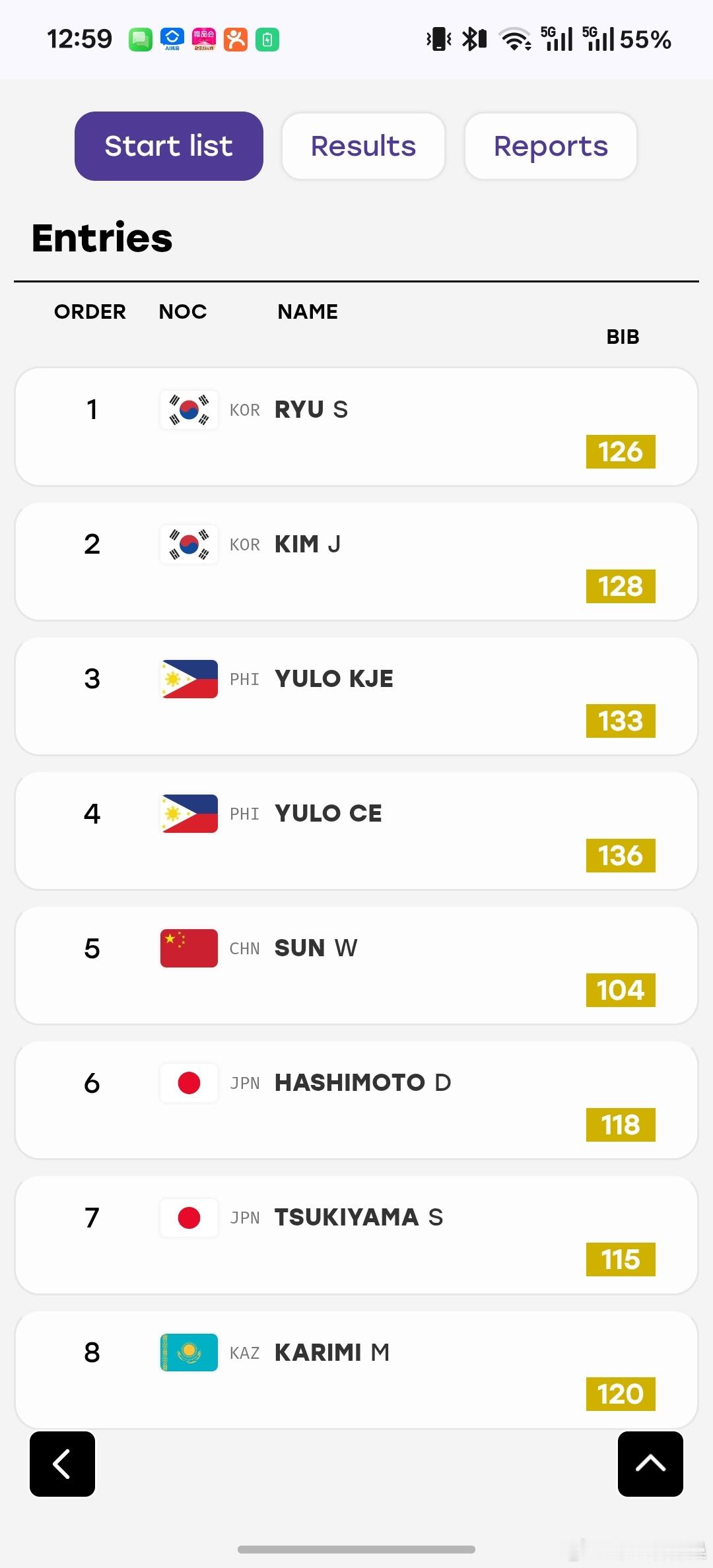Open the Reports tab
Image resolution: width=713 pixels, height=1568 pixels.
[x=551, y=146]
